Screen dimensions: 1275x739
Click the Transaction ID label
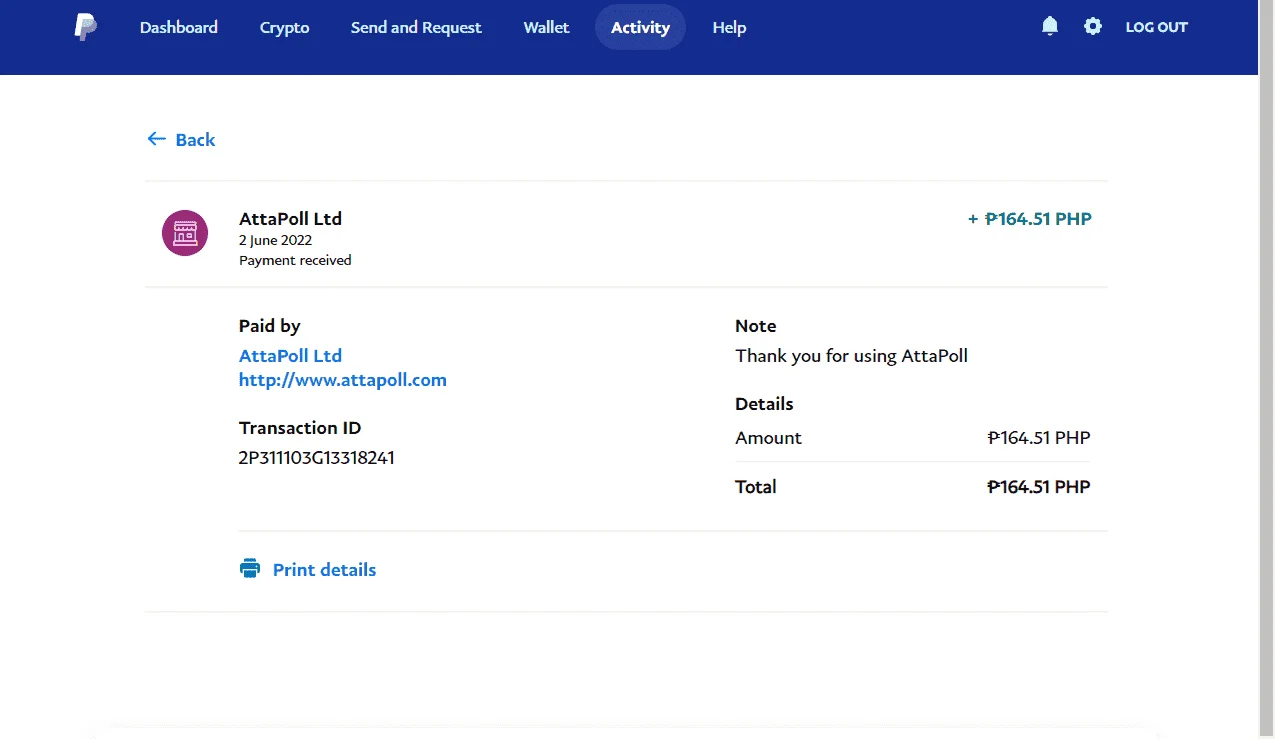(x=300, y=428)
